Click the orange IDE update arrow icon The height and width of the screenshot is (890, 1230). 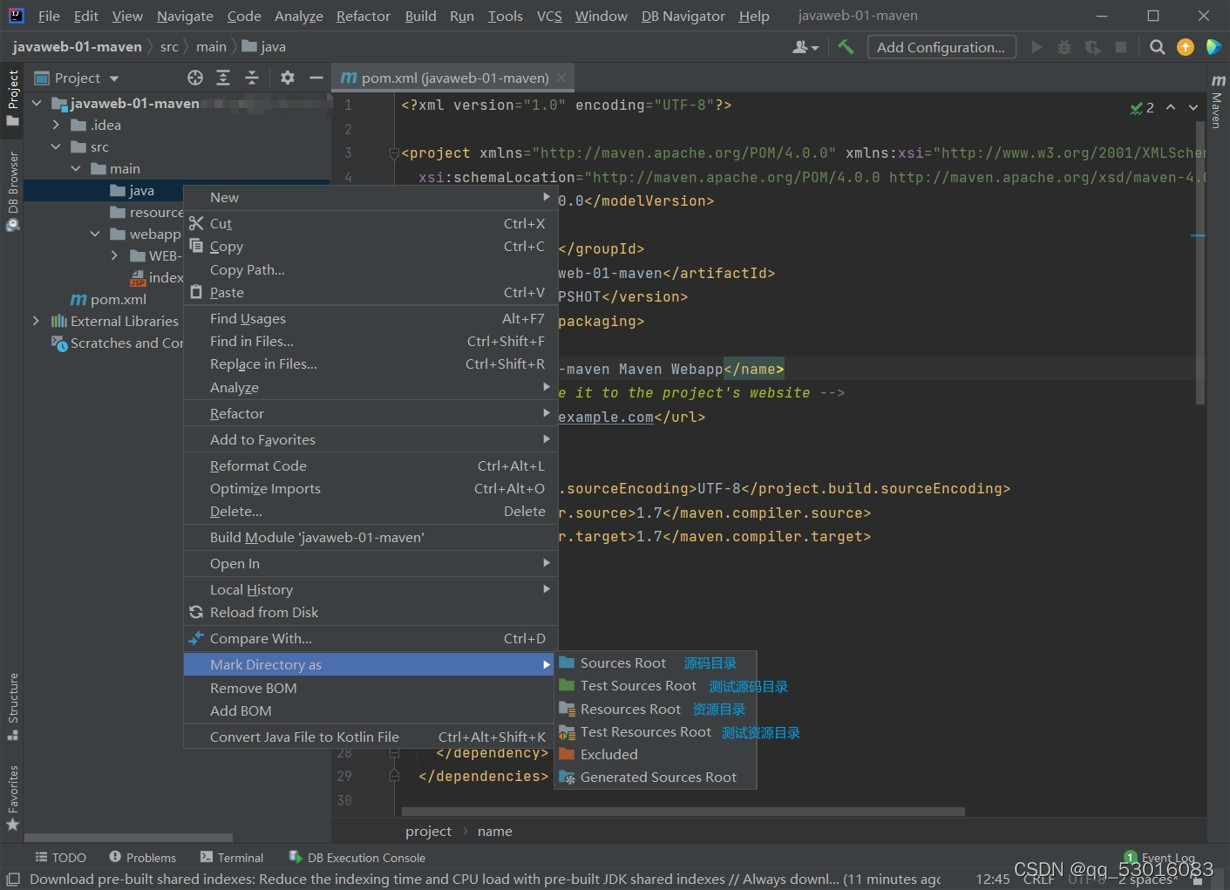(1185, 47)
